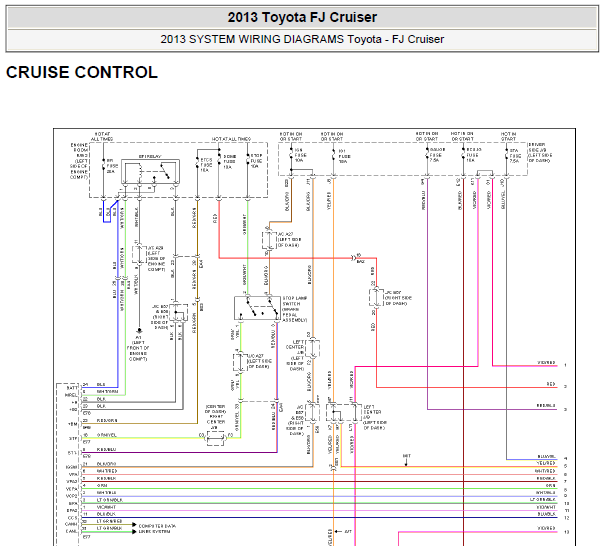The height and width of the screenshot is (546, 605).
Task: Select the right-edge GRN label by number 8
Action: click(551, 485)
